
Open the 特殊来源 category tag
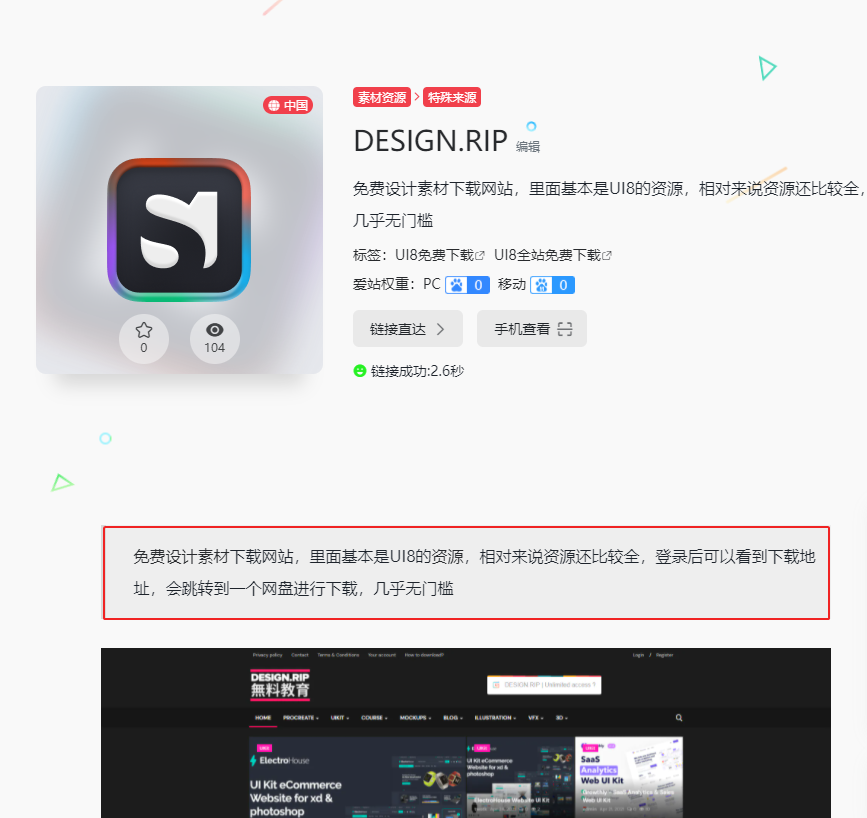click(x=452, y=97)
